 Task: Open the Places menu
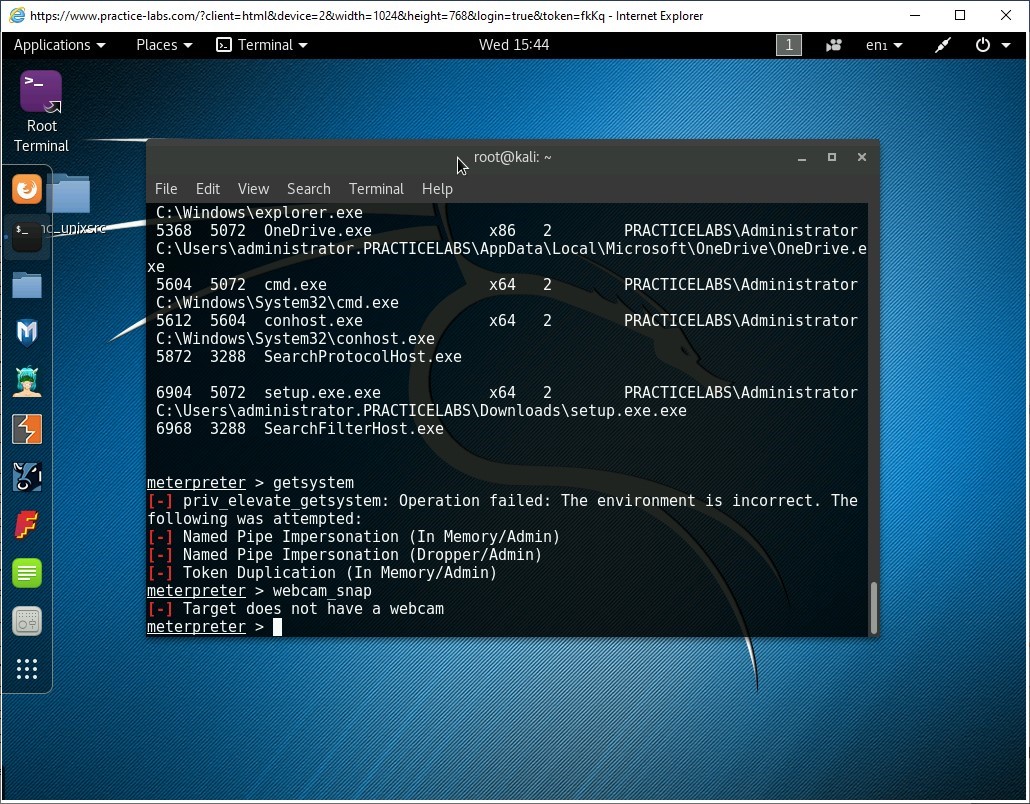tap(164, 45)
